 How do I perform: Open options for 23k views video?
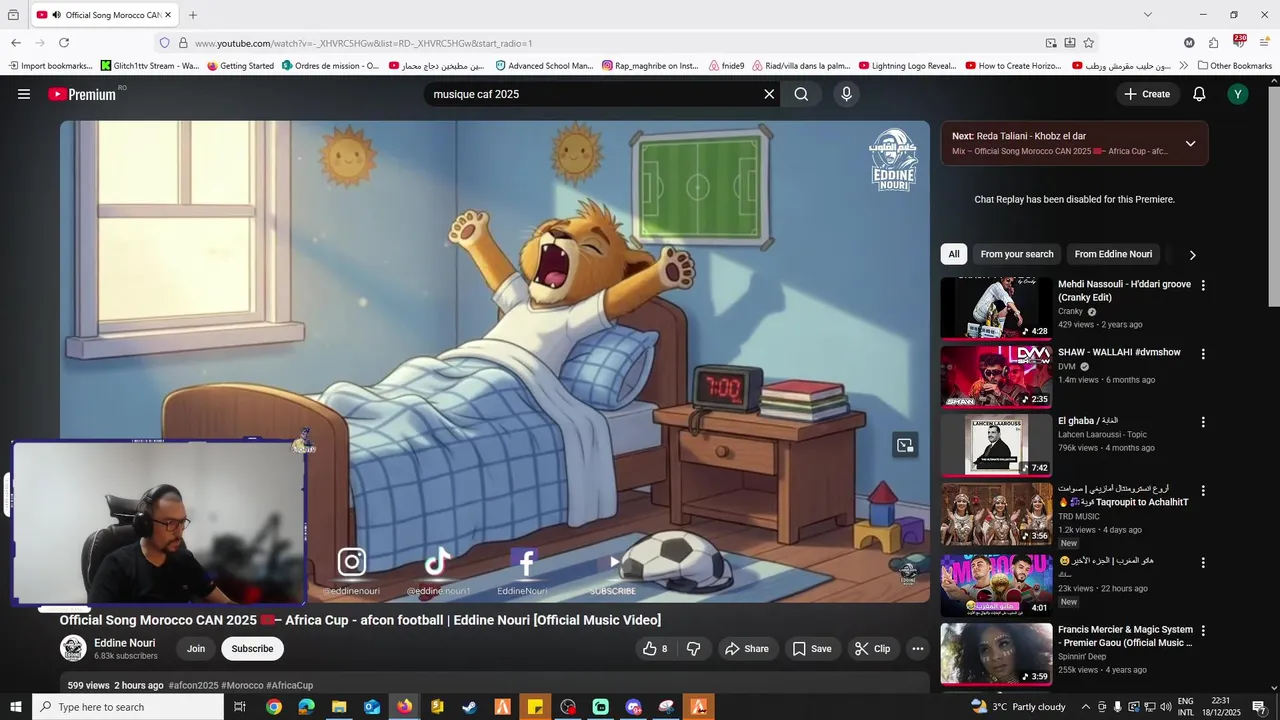[x=1203, y=563]
